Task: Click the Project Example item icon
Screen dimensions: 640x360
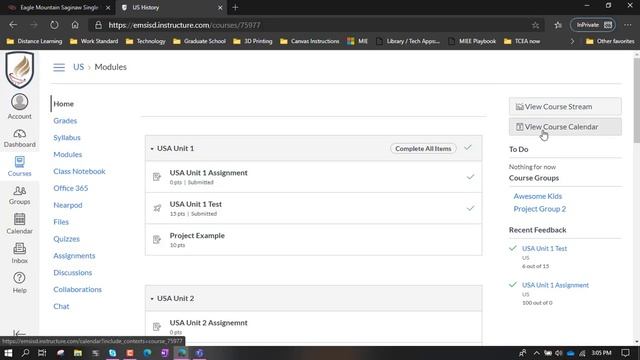Action: click(x=157, y=240)
